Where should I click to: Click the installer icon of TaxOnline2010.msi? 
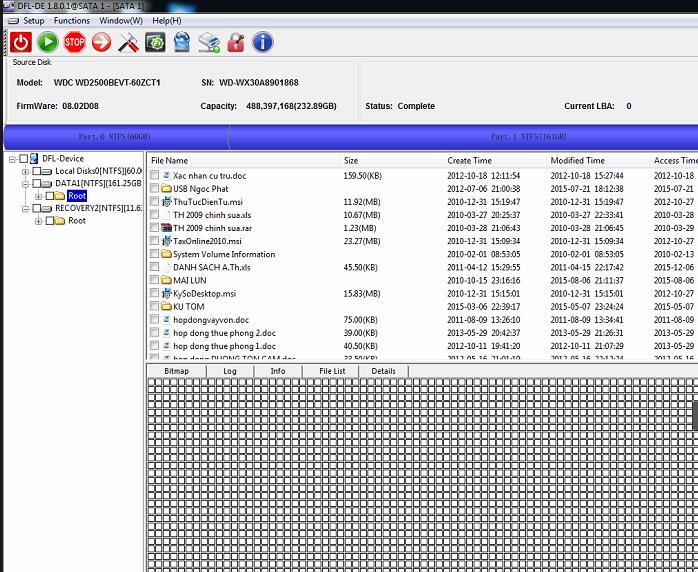pyautogui.click(x=166, y=241)
